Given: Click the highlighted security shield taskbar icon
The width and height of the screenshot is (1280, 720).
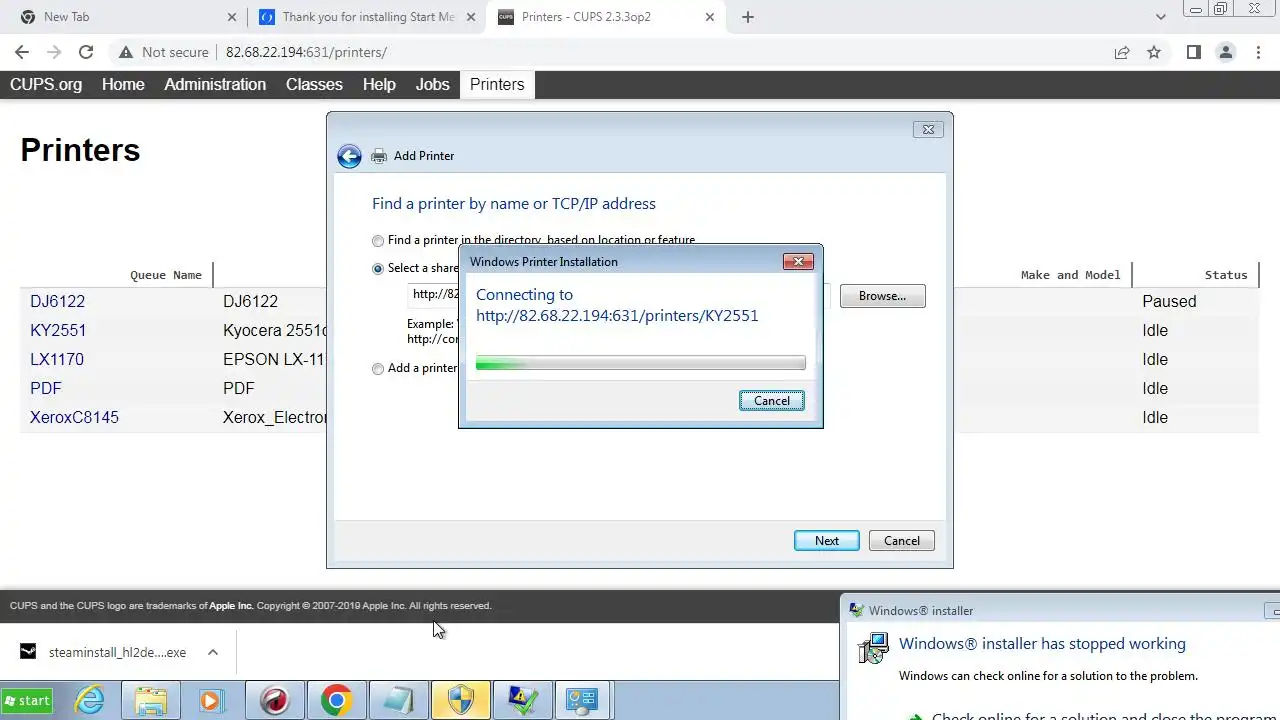Looking at the screenshot, I should [460, 700].
